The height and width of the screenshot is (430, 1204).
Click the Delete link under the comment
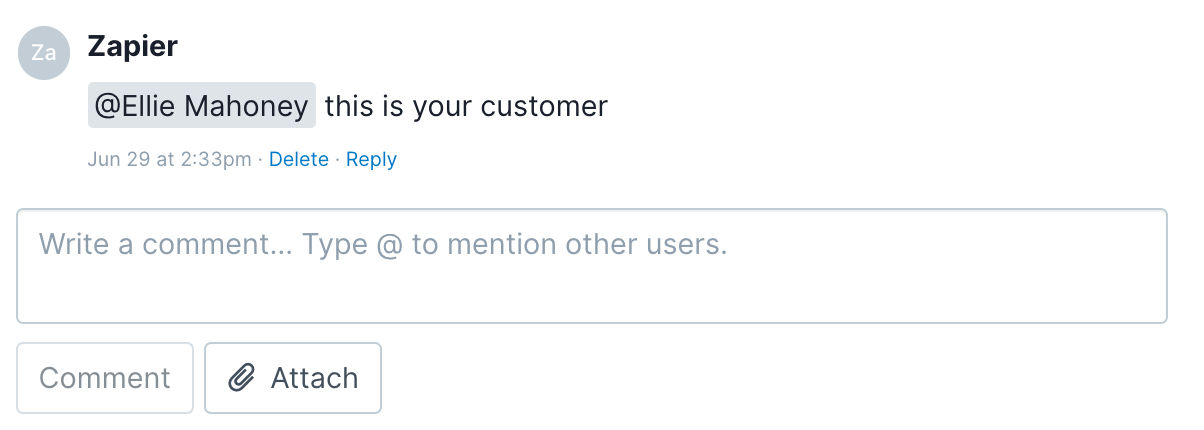(x=299, y=159)
